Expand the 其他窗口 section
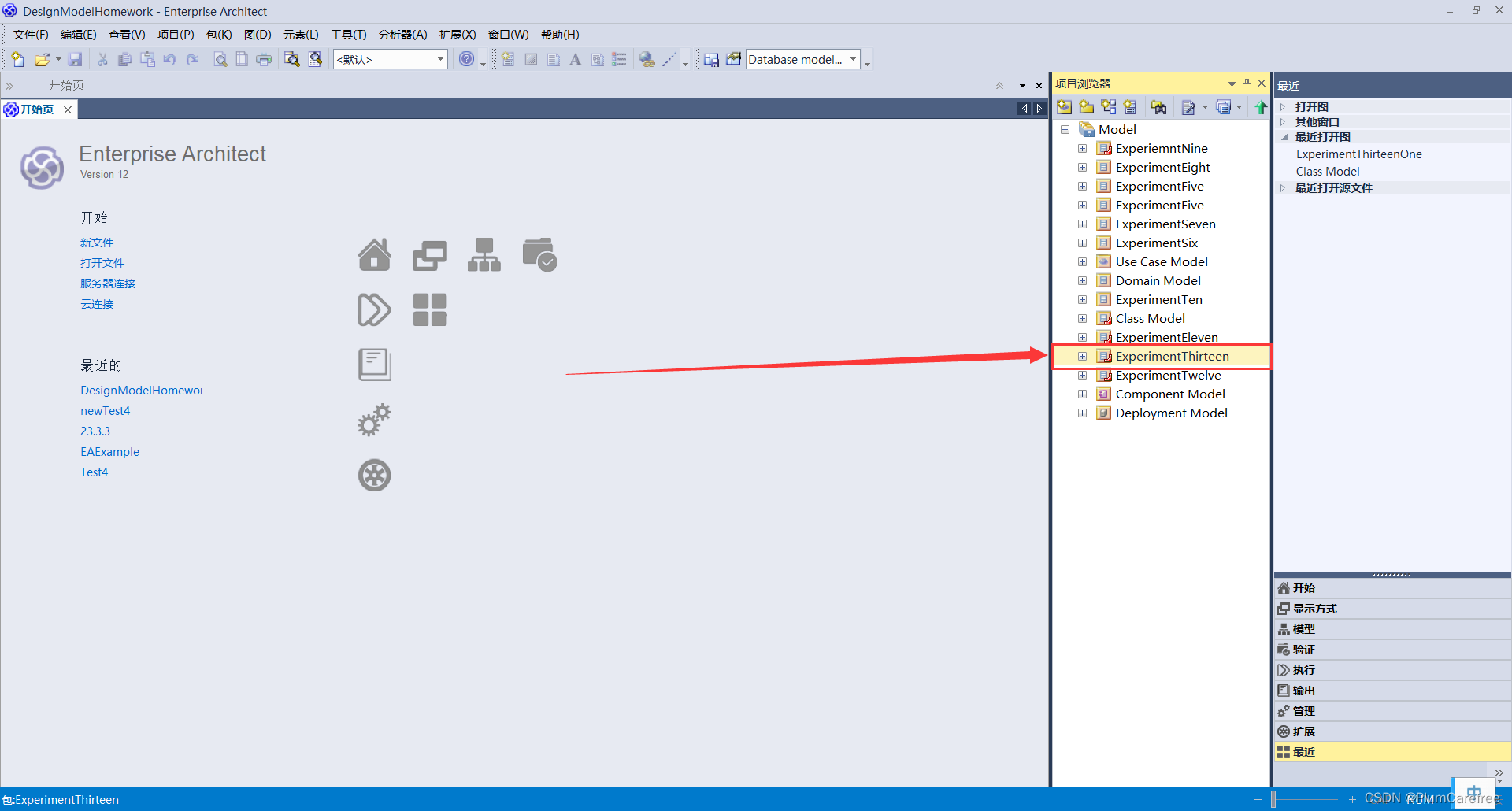Screen dimensions: 1512x811 1283,122
